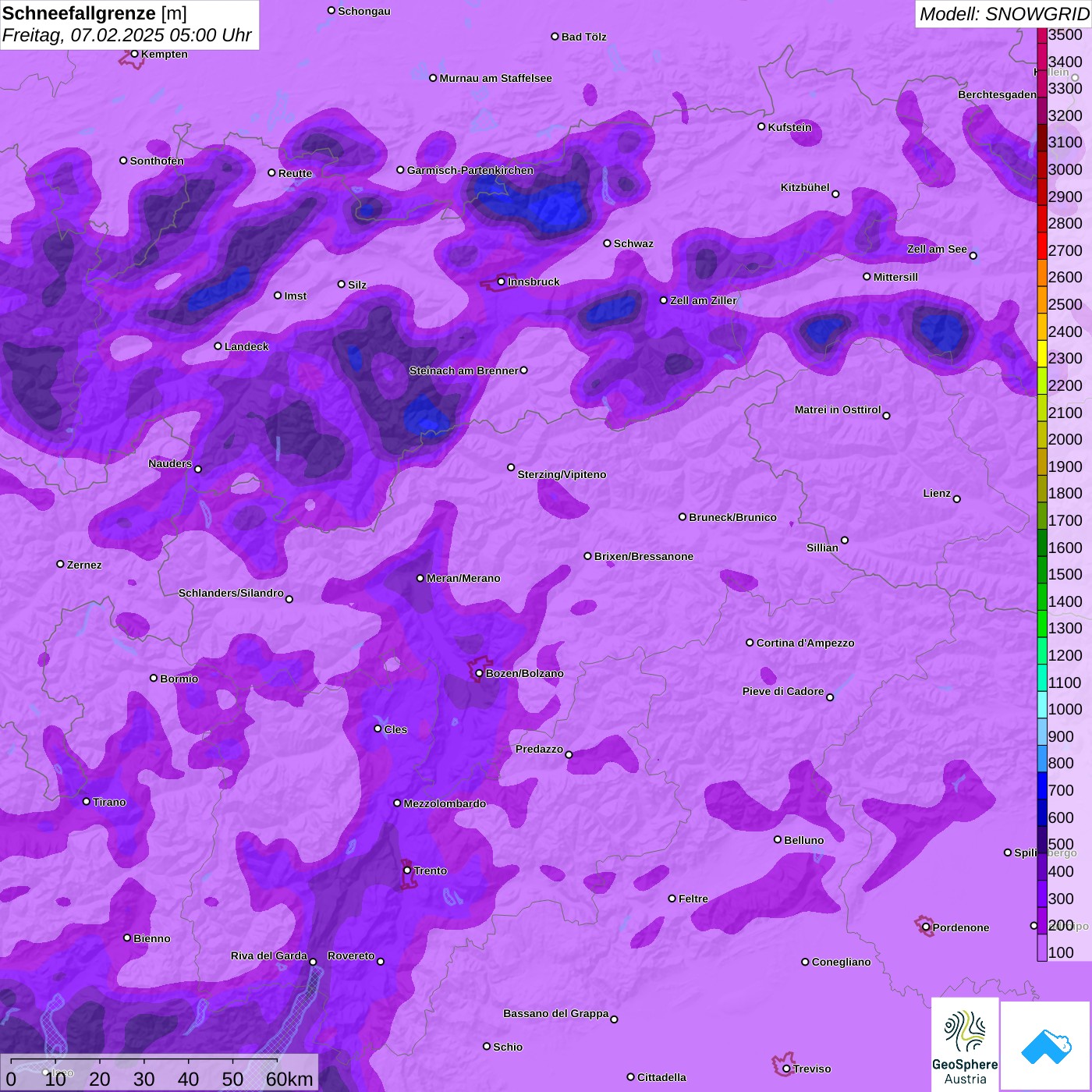1092x1092 pixels.
Task: Select the 3500 swatch in the legend
Action: 1042,35
